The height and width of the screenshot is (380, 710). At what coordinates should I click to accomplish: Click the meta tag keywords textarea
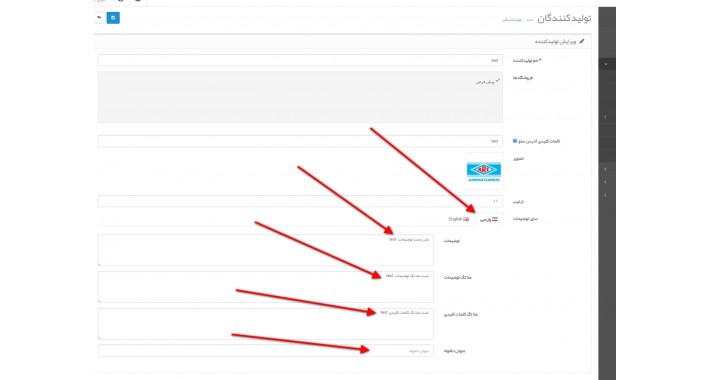coord(266,324)
